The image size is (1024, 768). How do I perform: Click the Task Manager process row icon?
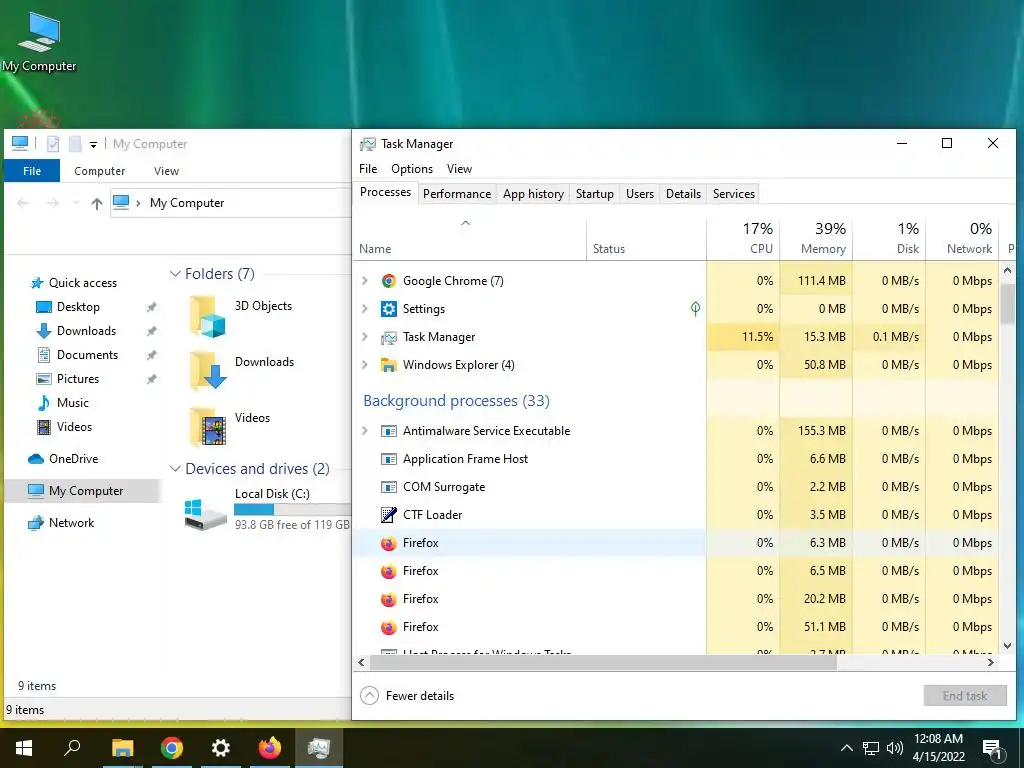pos(389,337)
